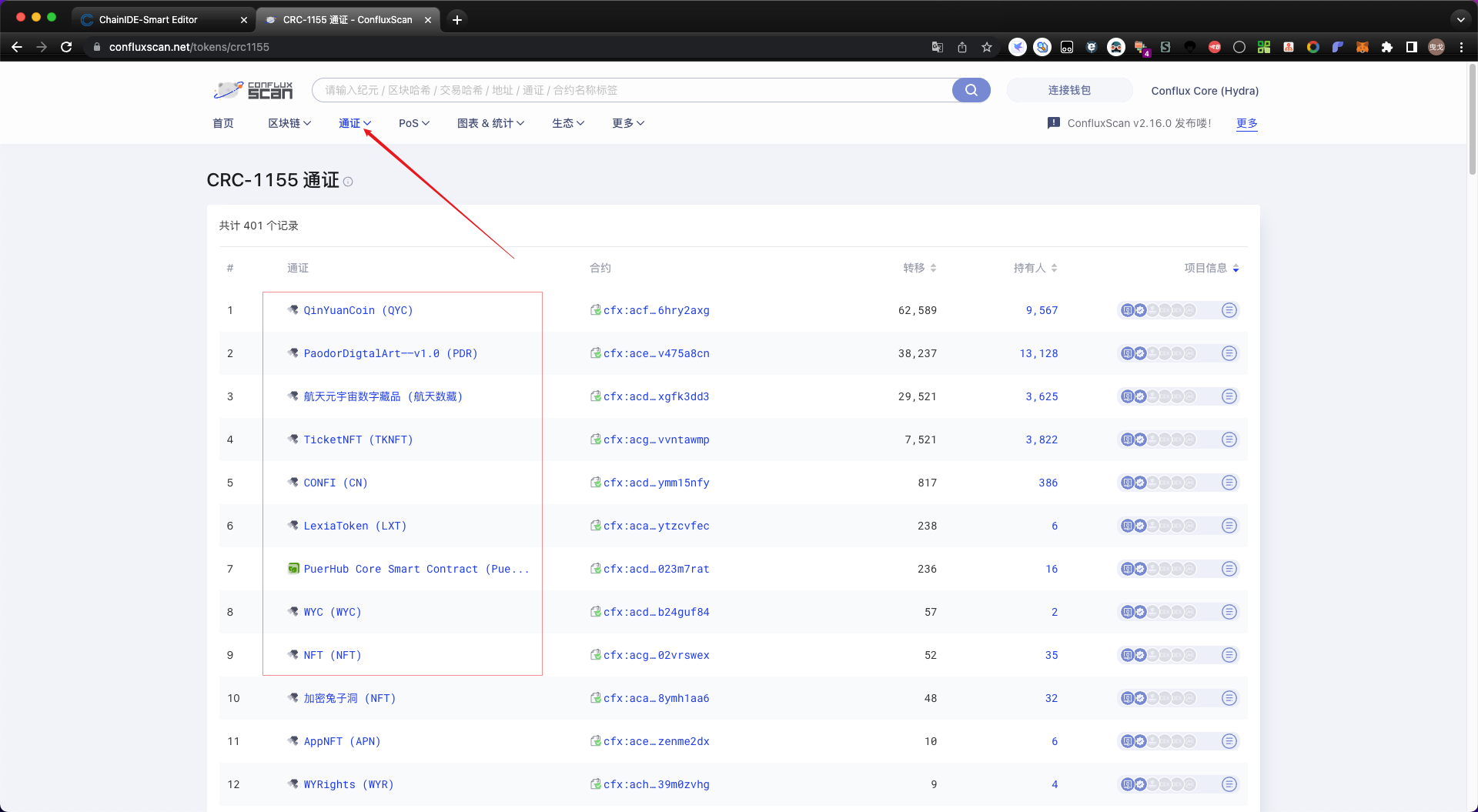The height and width of the screenshot is (812, 1478).
Task: Open holders count 9,567 link
Action: click(1042, 310)
